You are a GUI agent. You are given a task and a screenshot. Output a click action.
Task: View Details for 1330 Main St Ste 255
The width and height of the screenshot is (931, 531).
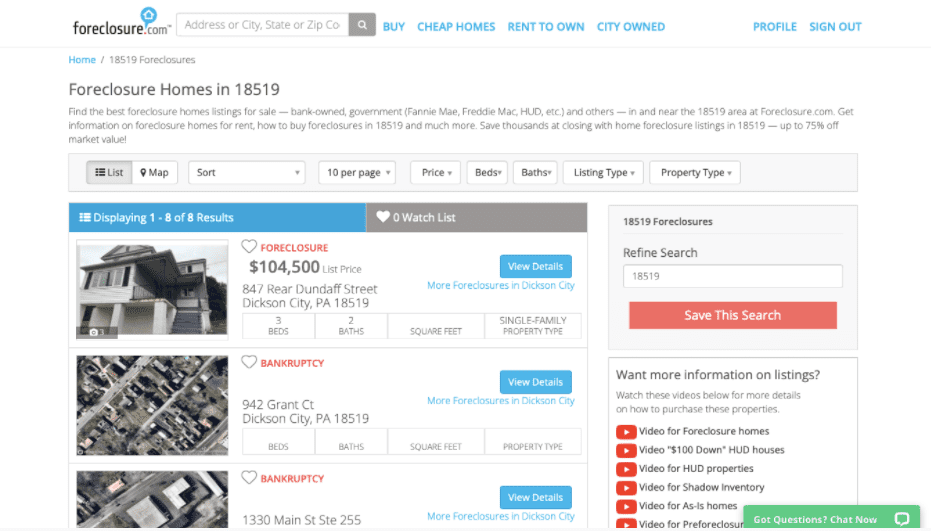536,497
